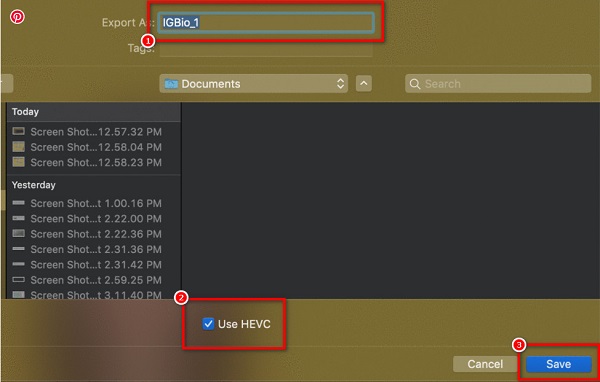Select Screen Shot 3.11.40 PM file
This screenshot has height=382, width=600.
[94, 294]
